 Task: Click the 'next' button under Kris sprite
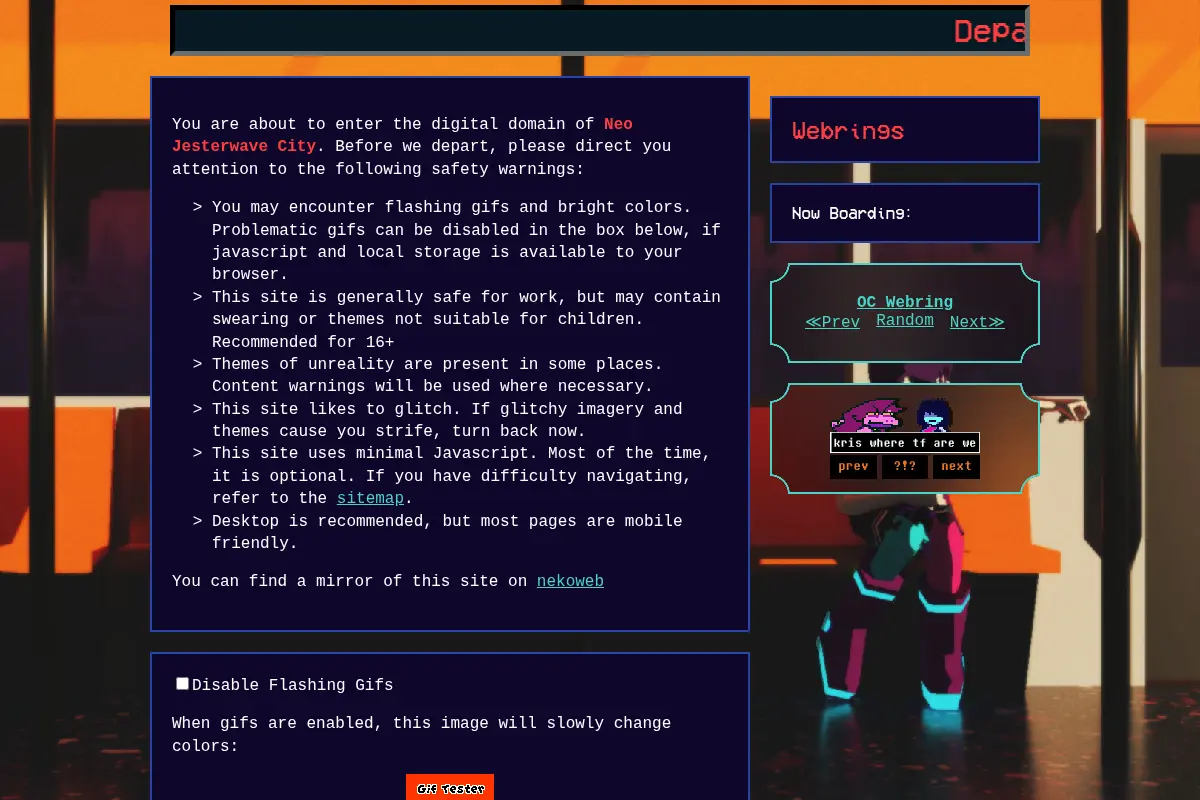tap(956, 466)
